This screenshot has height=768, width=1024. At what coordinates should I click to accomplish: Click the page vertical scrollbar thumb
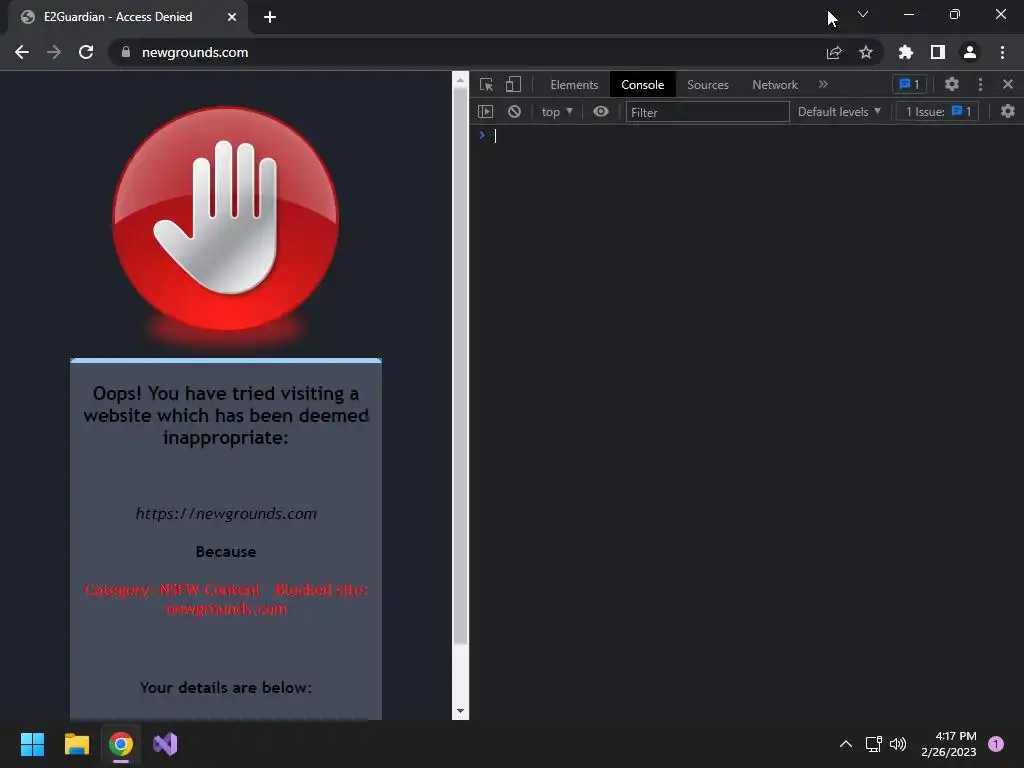[460, 367]
